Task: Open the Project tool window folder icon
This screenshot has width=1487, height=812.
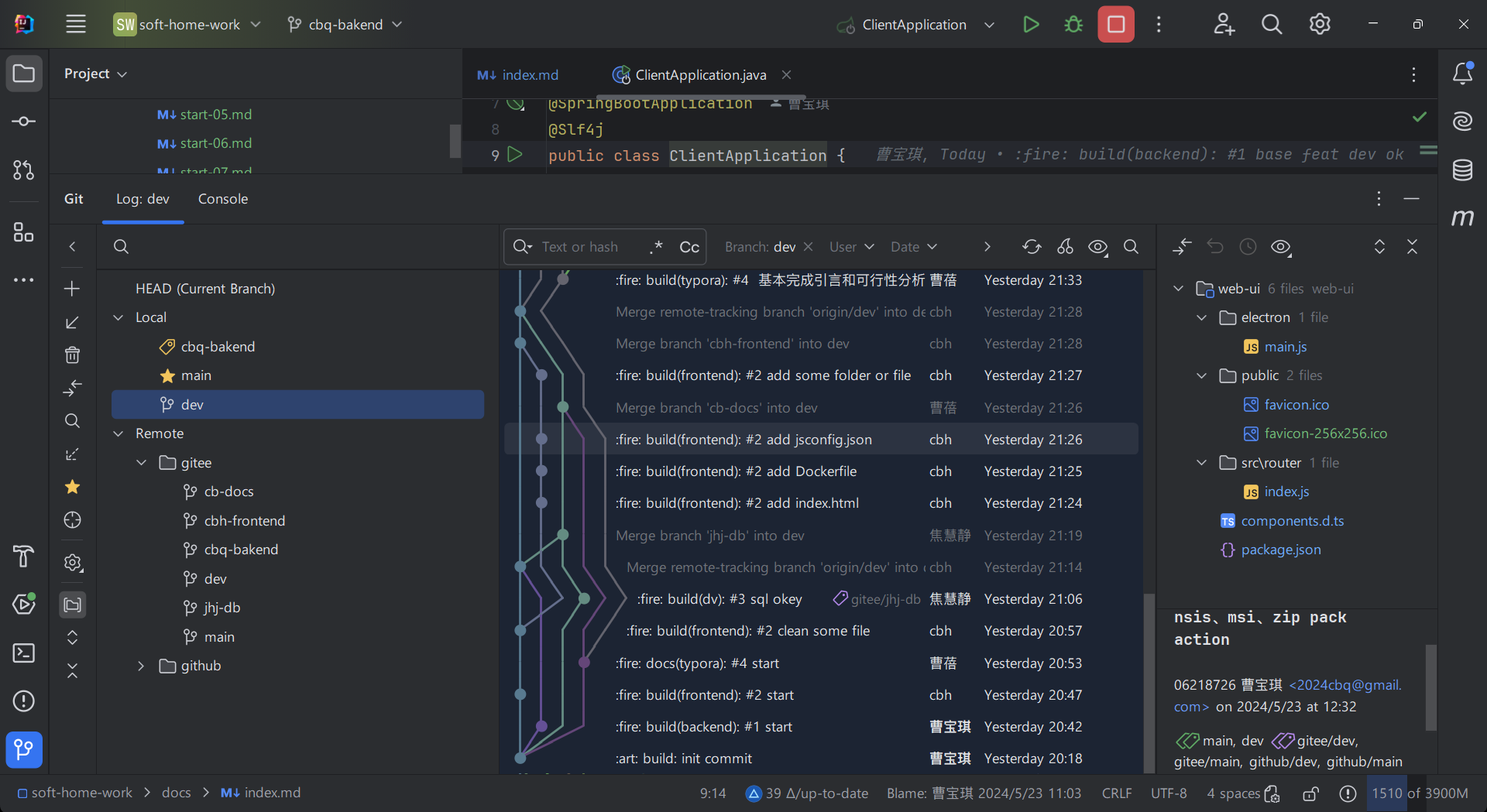Action: tap(24, 74)
